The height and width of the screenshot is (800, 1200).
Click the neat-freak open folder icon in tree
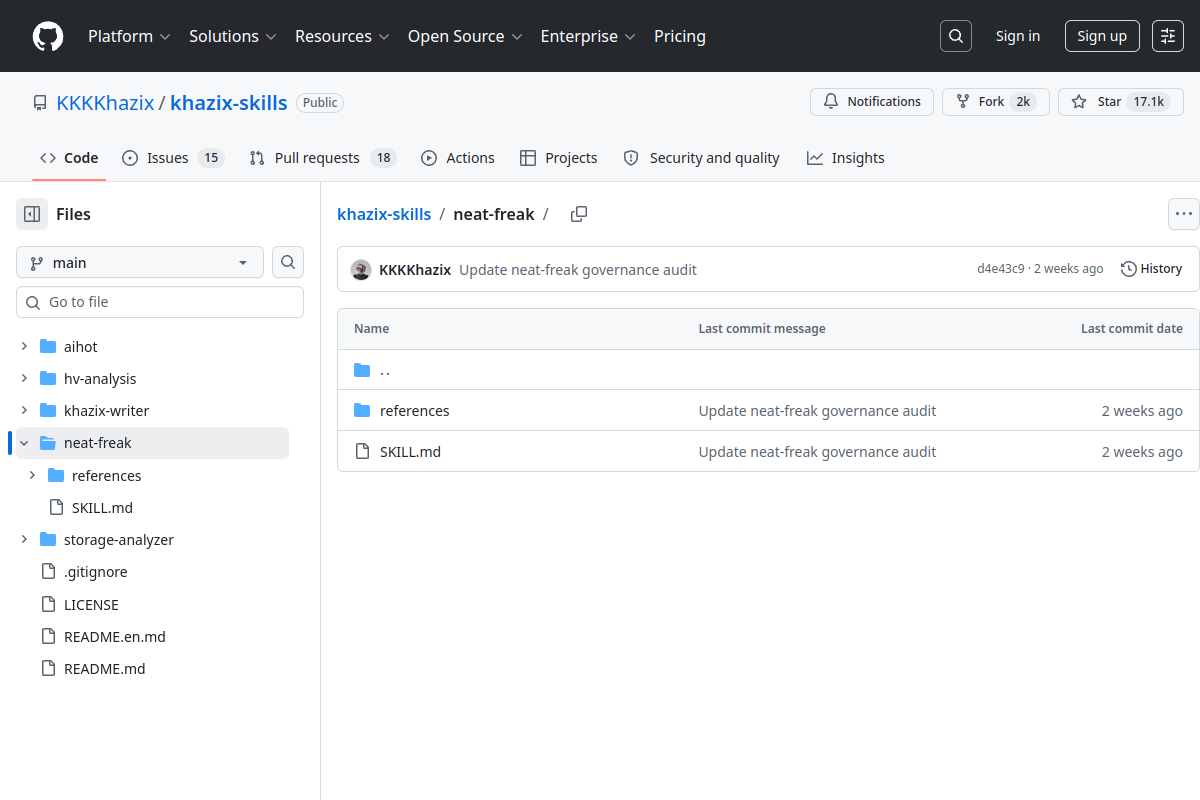[47, 443]
